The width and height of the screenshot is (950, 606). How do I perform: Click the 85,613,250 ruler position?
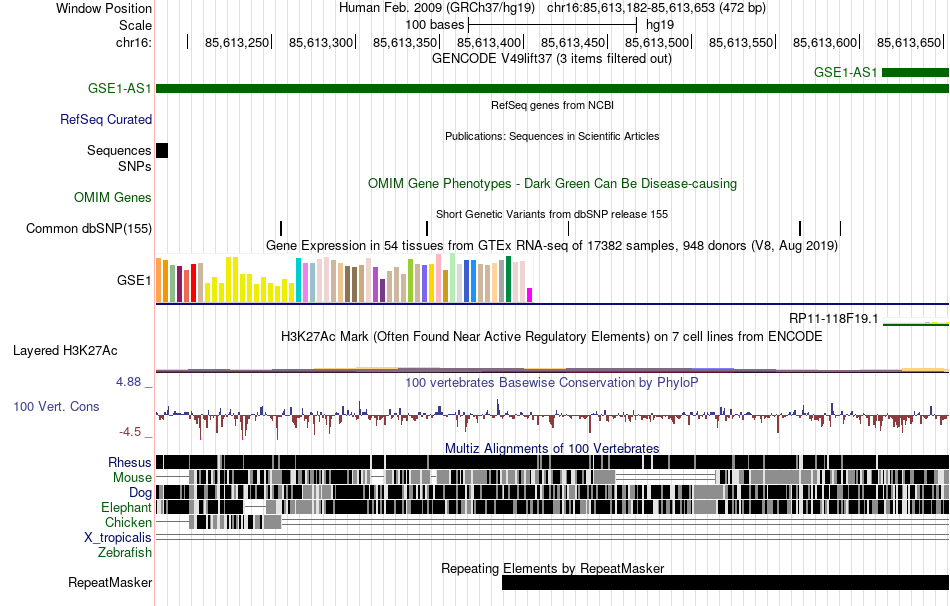tap(236, 42)
